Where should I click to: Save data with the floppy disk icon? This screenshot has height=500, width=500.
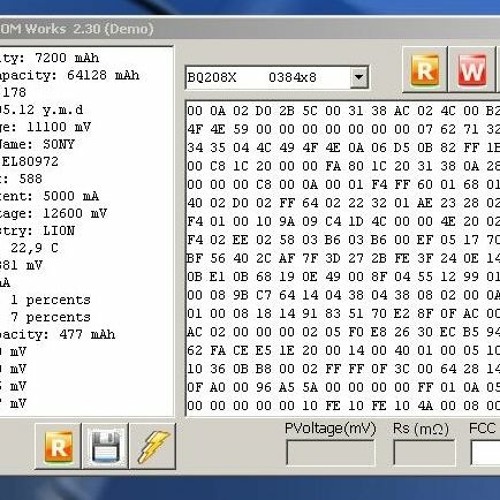pos(105,447)
